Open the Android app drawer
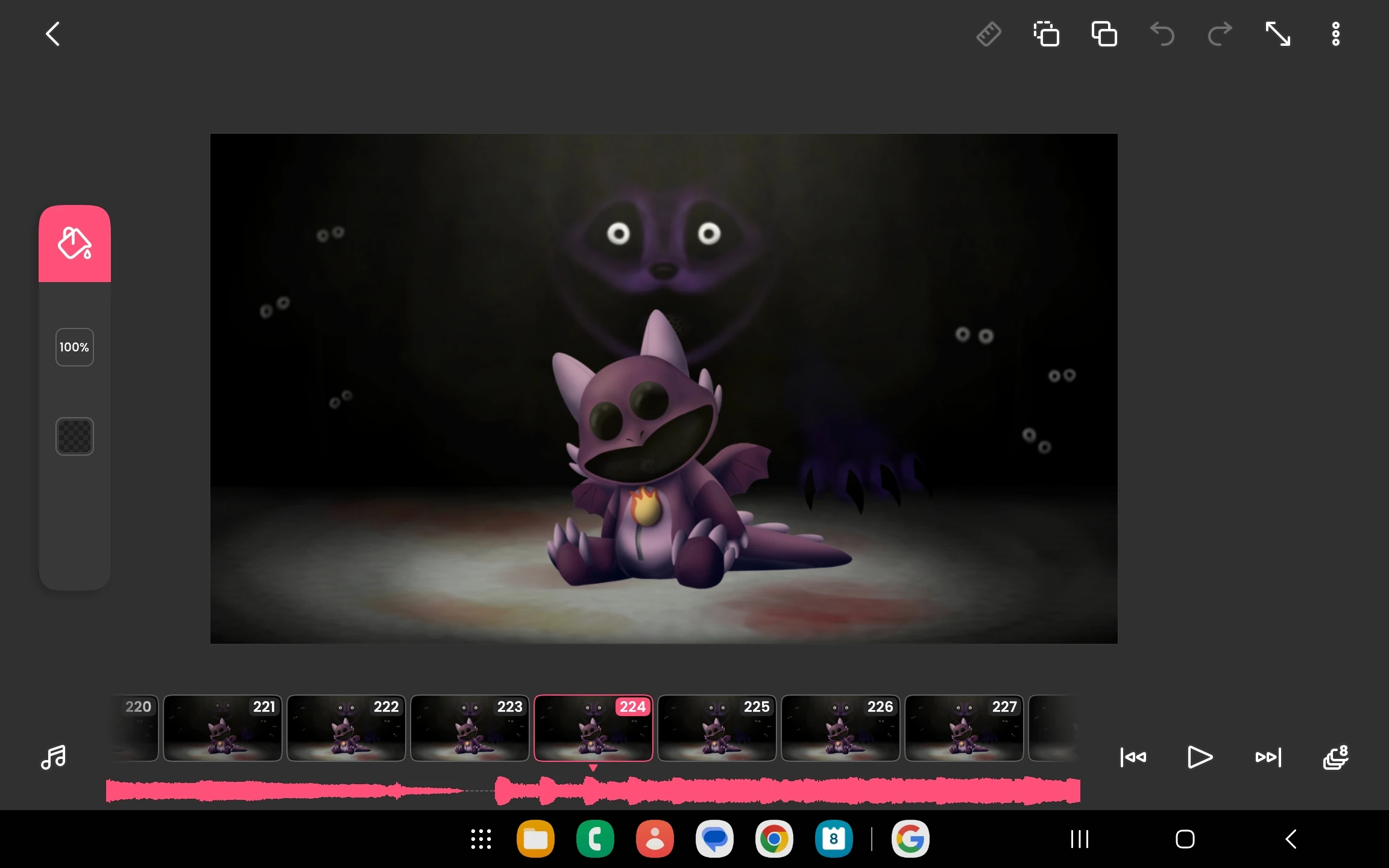 [x=480, y=839]
